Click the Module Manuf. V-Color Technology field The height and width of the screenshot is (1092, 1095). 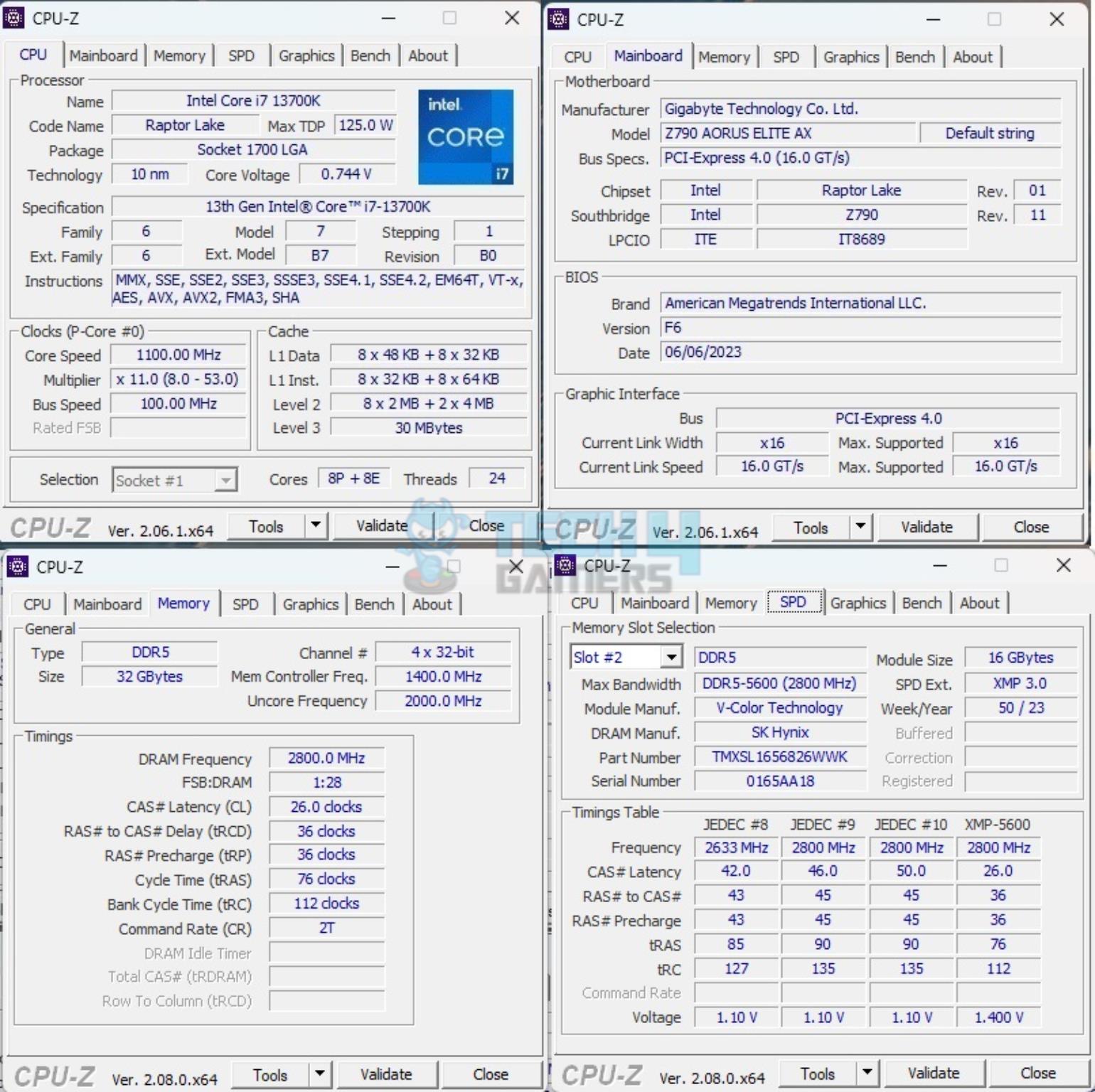(x=780, y=708)
